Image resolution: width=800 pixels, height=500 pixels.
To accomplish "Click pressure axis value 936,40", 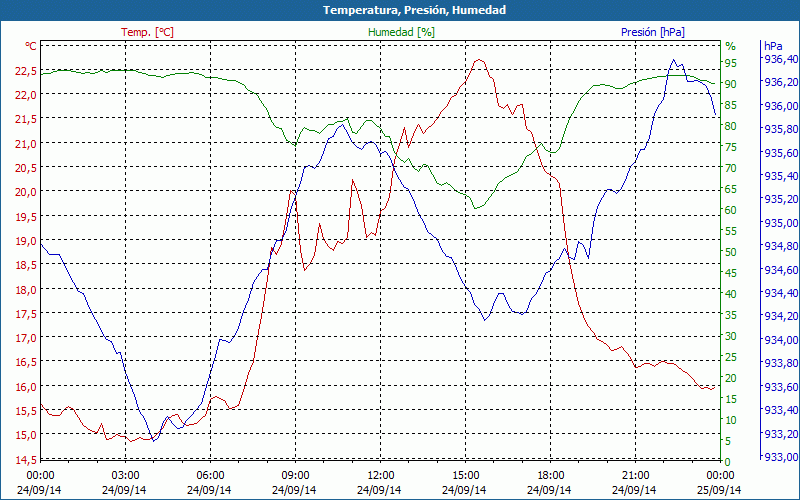I will [781, 59].
